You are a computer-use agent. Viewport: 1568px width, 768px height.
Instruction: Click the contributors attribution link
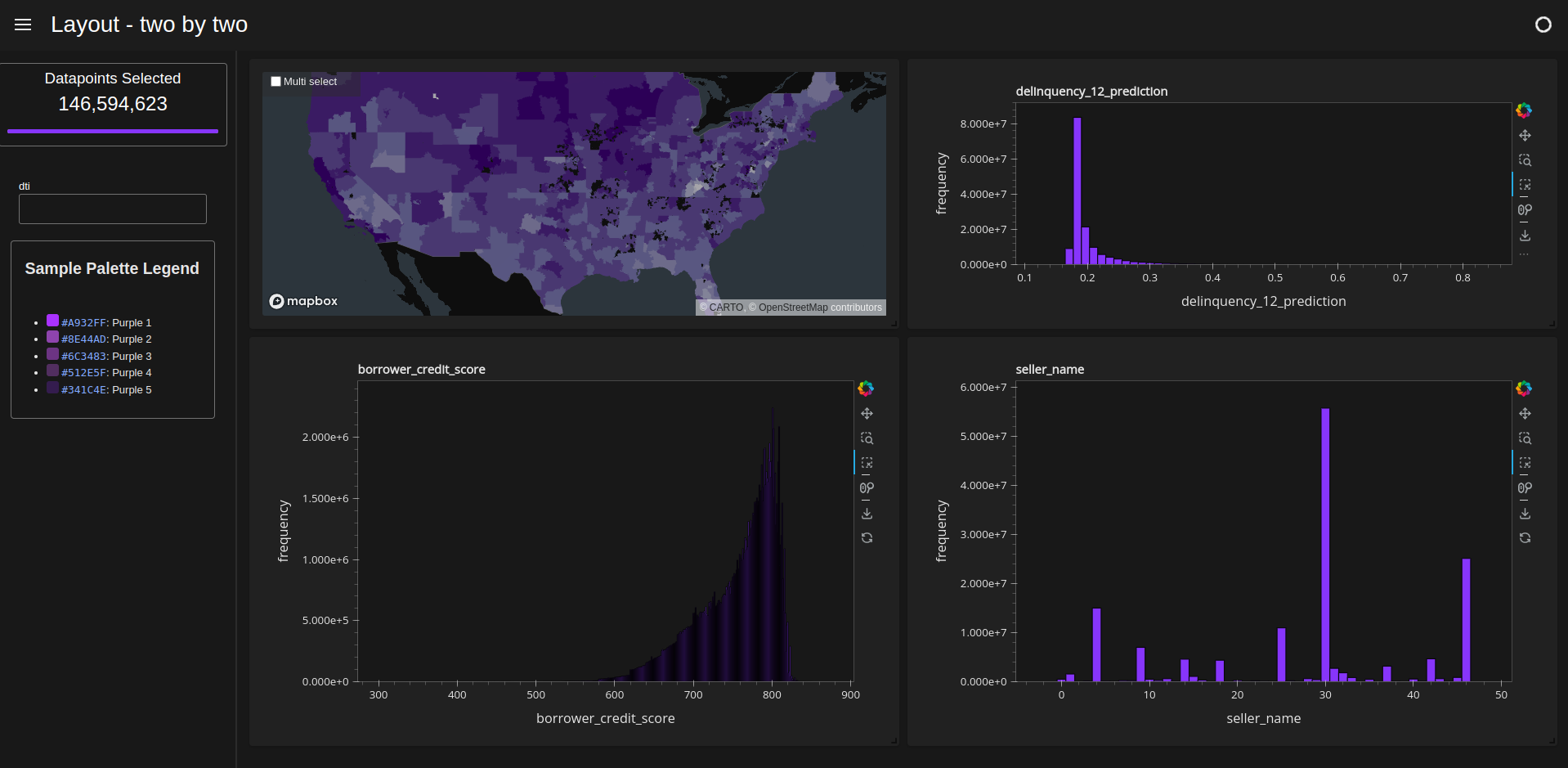[856, 308]
